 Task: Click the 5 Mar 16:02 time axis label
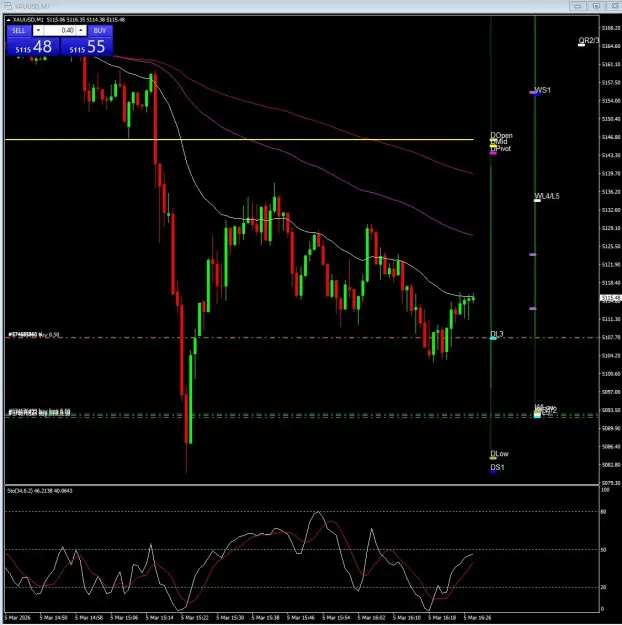372,618
